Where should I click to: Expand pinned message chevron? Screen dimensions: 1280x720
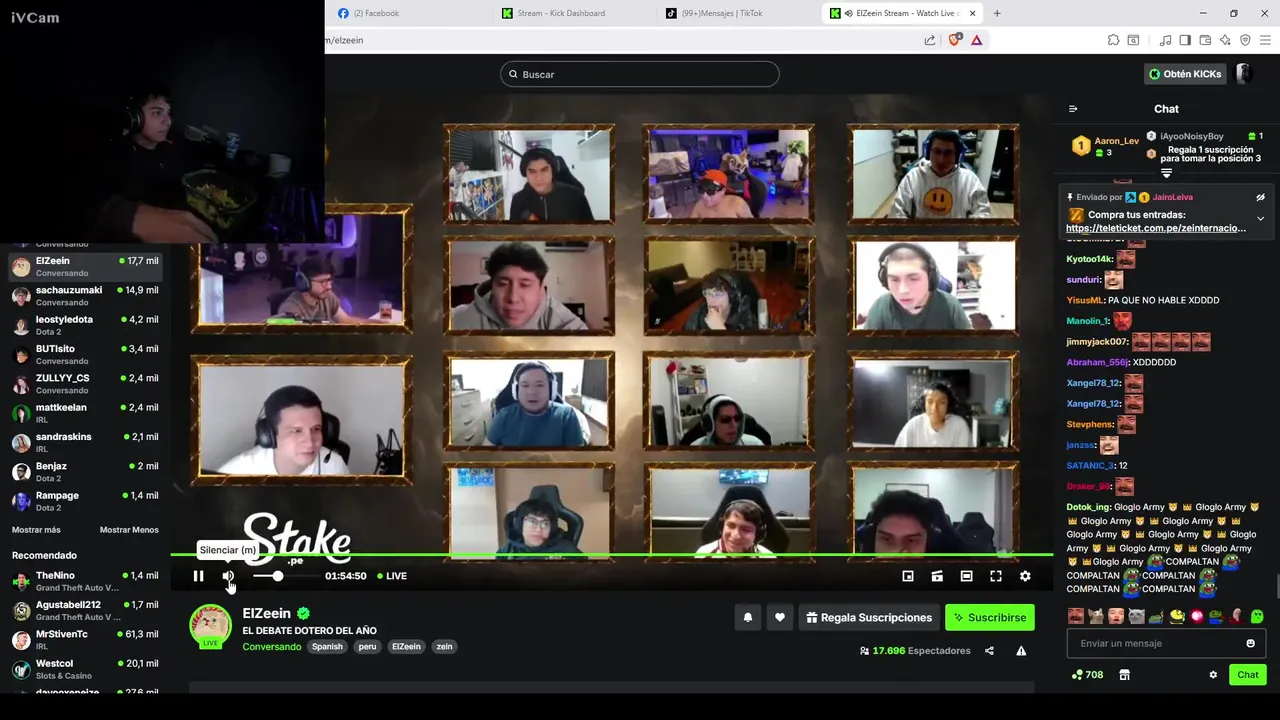[x=1261, y=218]
